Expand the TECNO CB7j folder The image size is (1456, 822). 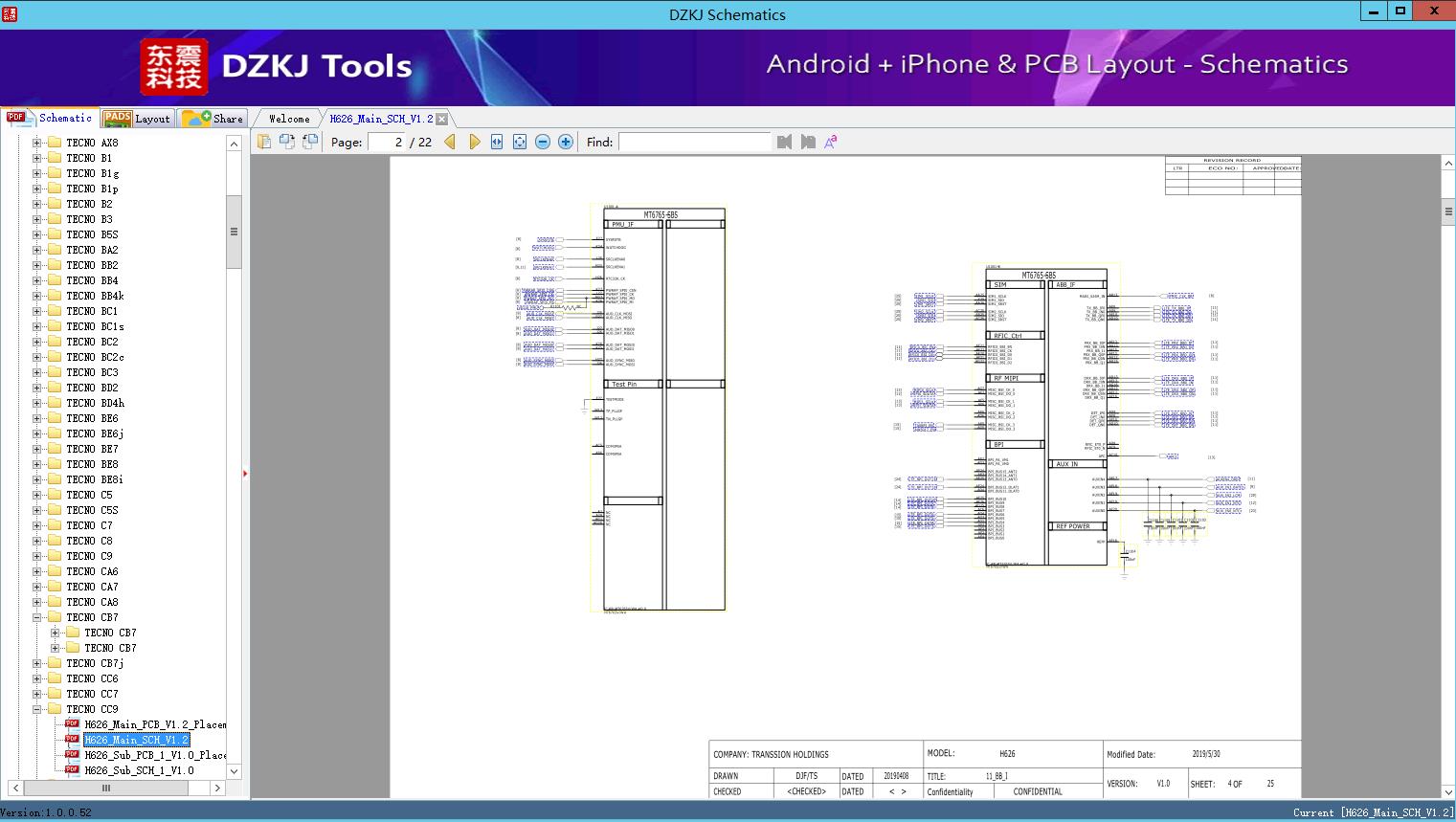tap(37, 663)
